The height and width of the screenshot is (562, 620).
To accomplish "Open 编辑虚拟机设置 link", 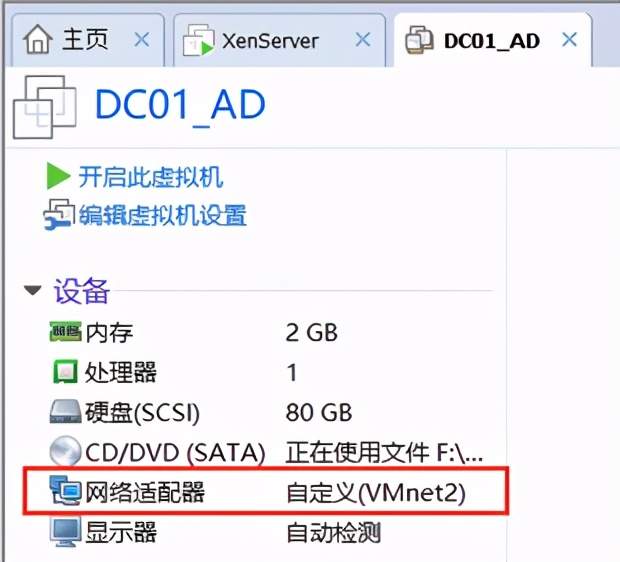I will 163,215.
